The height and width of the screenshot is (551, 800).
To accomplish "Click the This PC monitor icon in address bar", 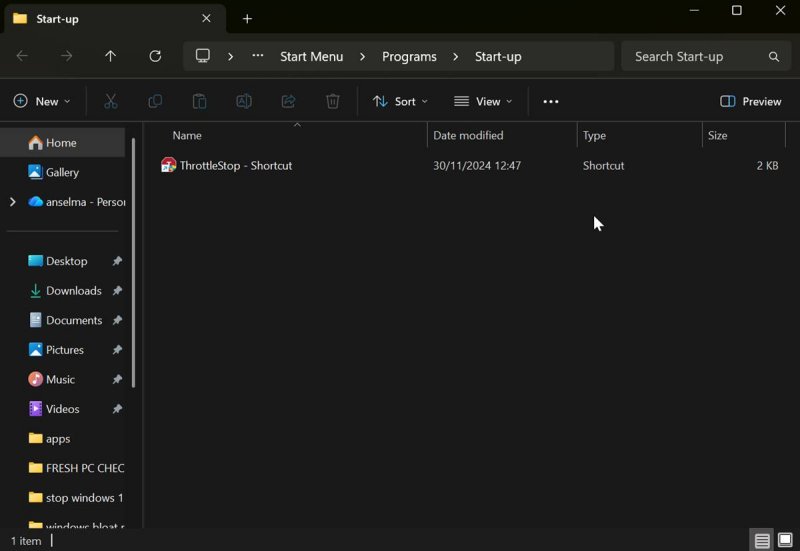I will click(203, 56).
